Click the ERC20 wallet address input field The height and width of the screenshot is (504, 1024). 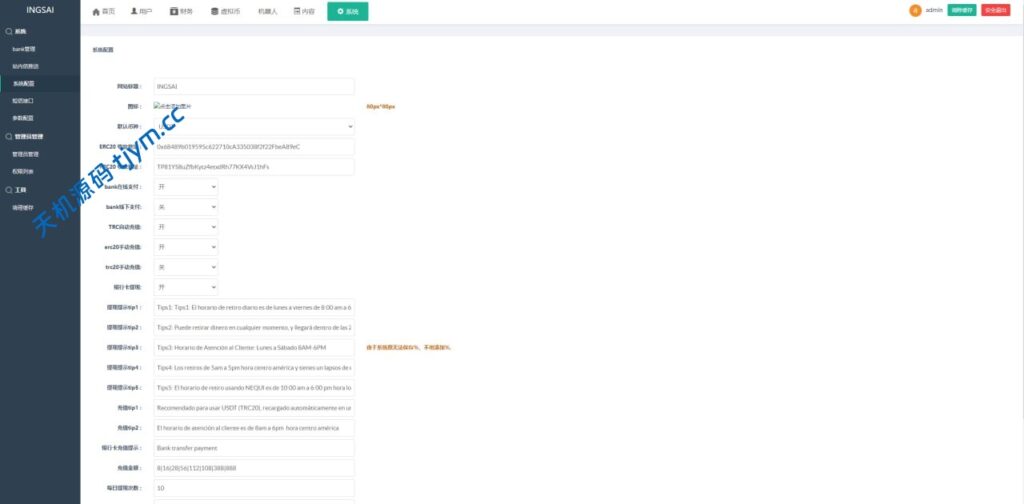tap(254, 147)
